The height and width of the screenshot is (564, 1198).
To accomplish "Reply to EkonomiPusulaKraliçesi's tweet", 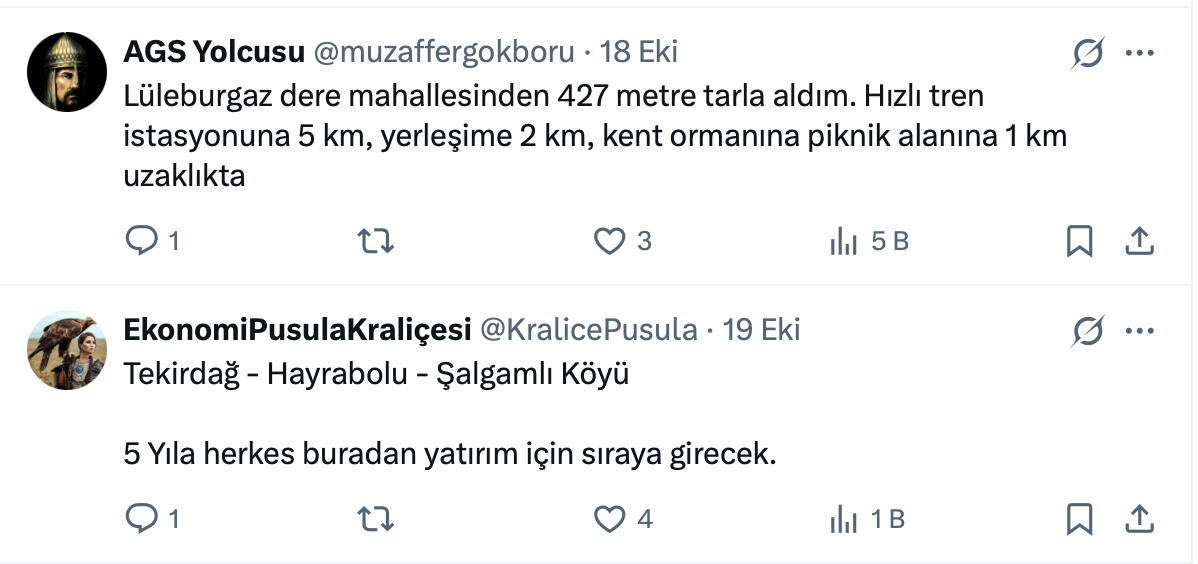I will (x=140, y=519).
